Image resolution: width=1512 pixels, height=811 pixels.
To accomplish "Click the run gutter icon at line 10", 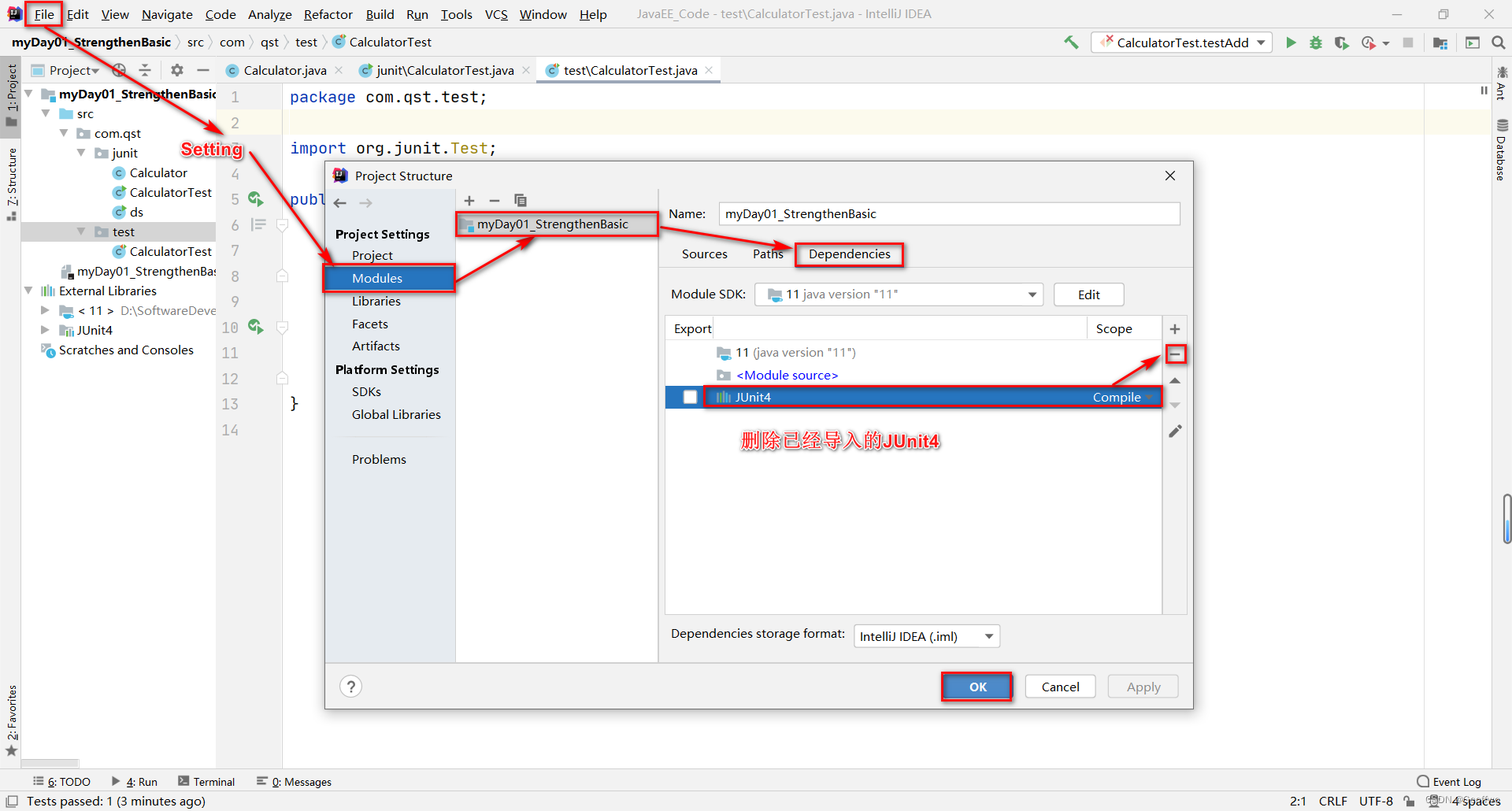I will [x=256, y=326].
